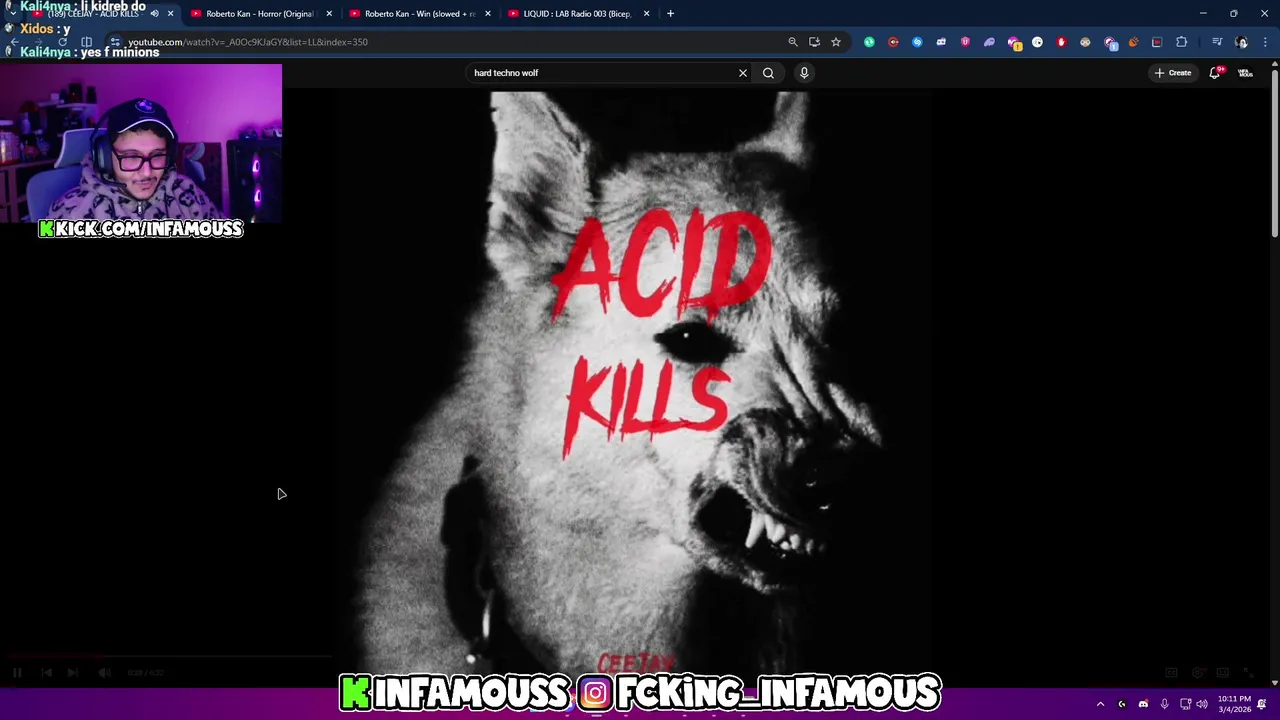This screenshot has height=720, width=1280.
Task: Open the Chrome profile avatar
Action: (x=1242, y=42)
